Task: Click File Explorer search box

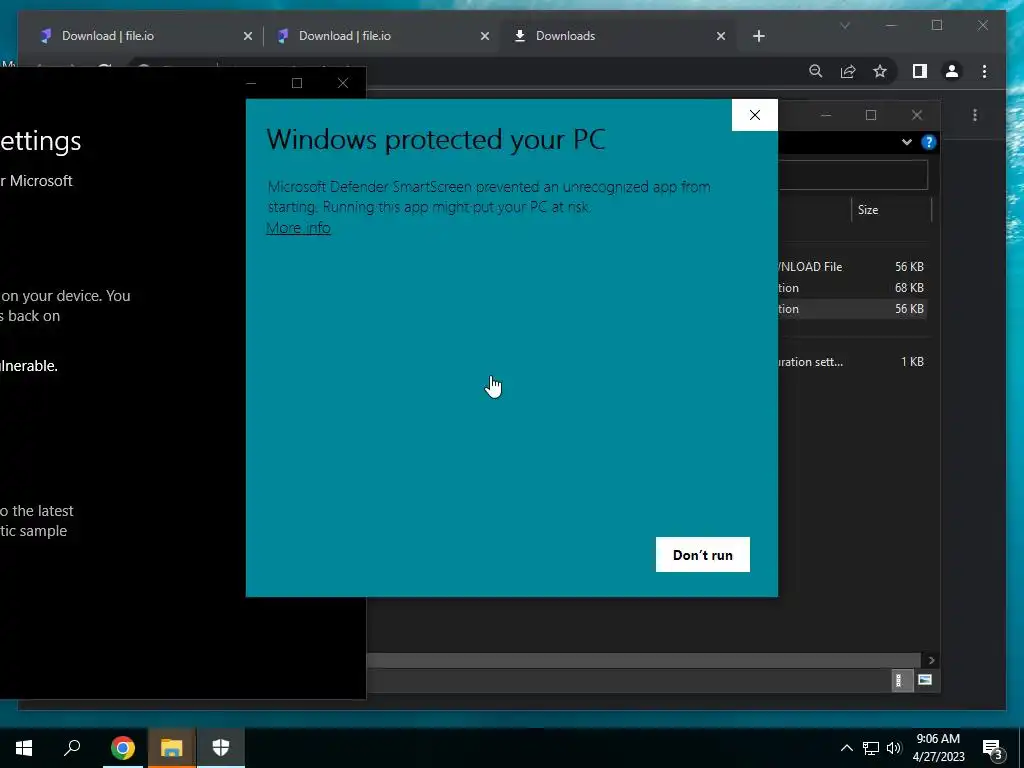Action: (x=852, y=175)
